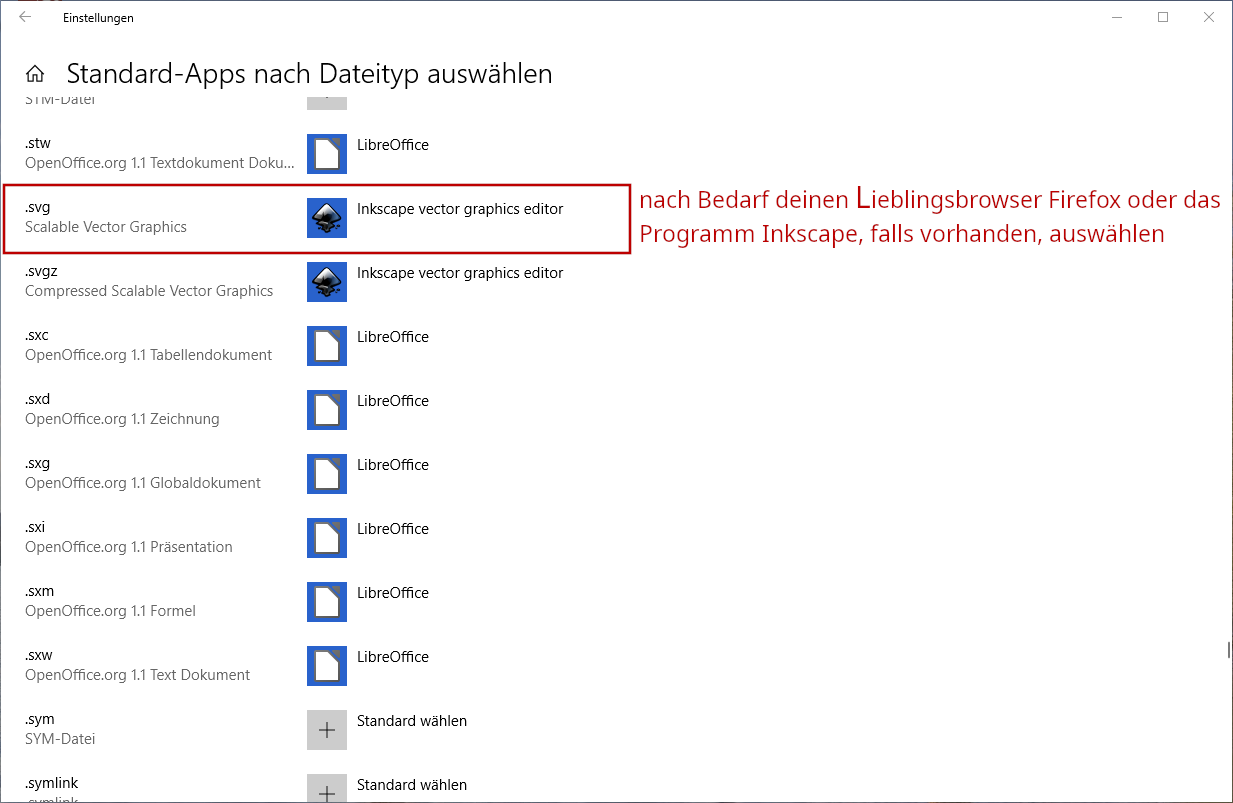Screen dimensions: 1233x803
Task: Click "Inkscape vector graphics editor" for .svg
Action: click(460, 209)
